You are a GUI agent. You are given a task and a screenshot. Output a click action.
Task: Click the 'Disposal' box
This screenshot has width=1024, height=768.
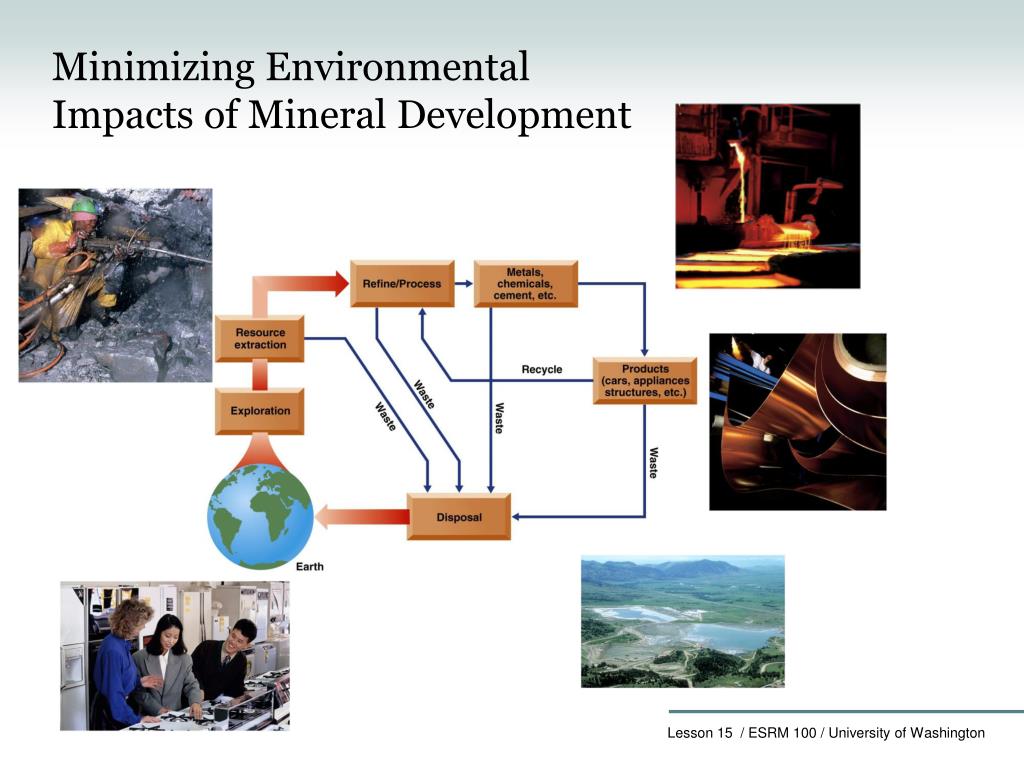click(x=459, y=517)
